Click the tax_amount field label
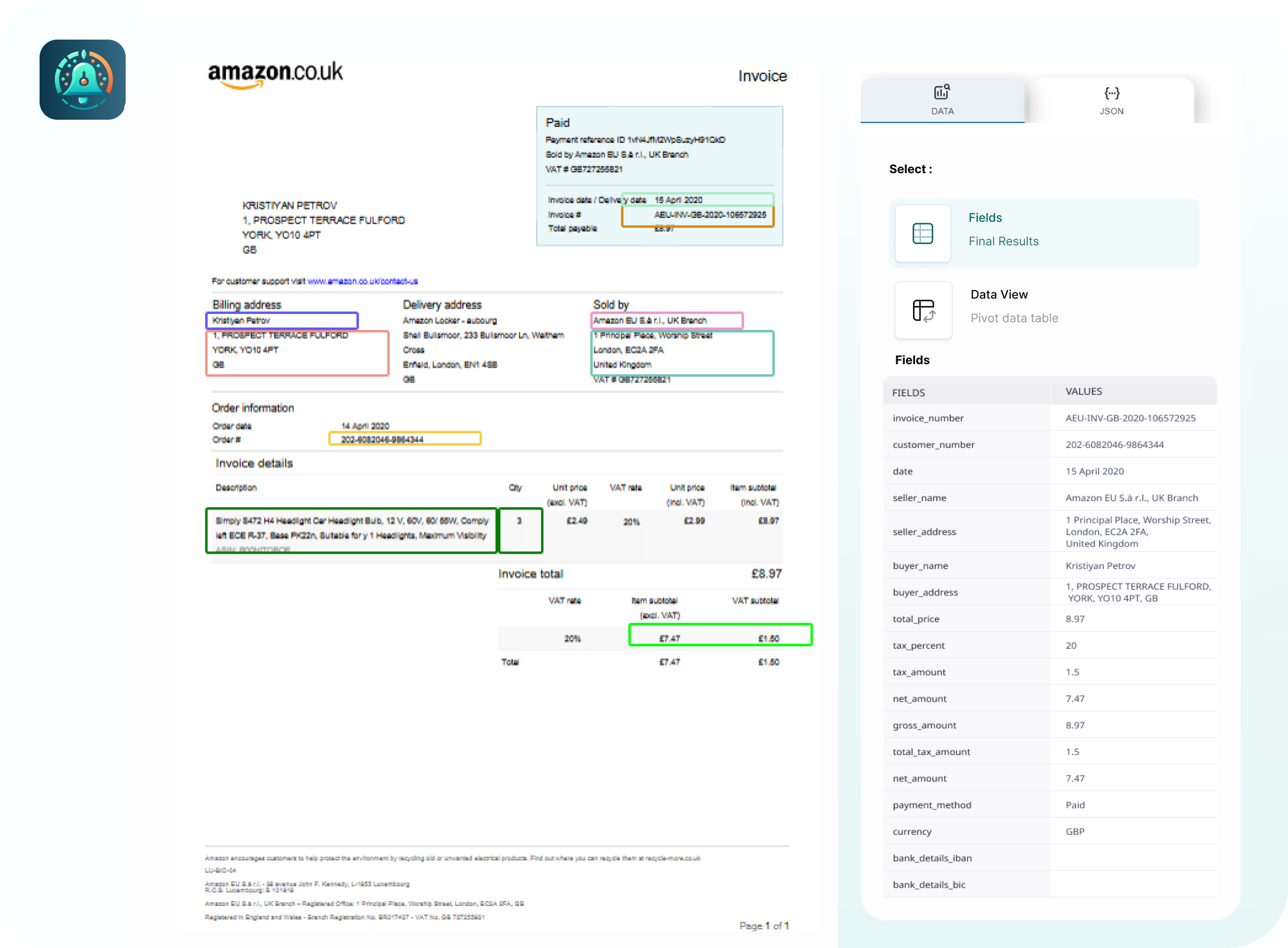Image resolution: width=1288 pixels, height=948 pixels. pyautogui.click(x=919, y=672)
